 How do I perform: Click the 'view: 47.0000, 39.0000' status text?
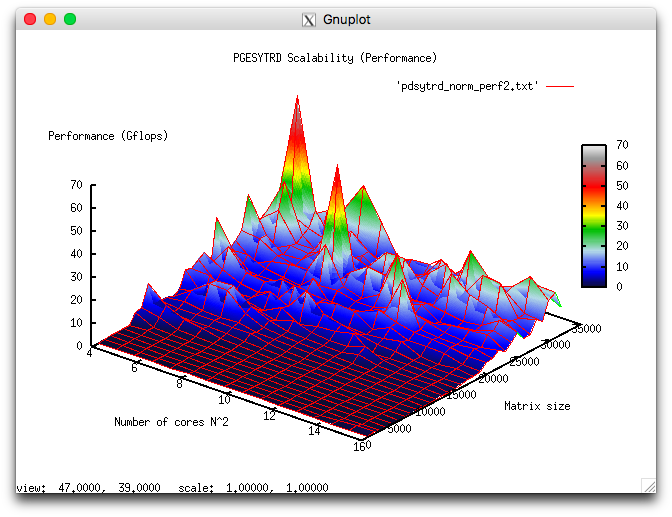coord(88,487)
